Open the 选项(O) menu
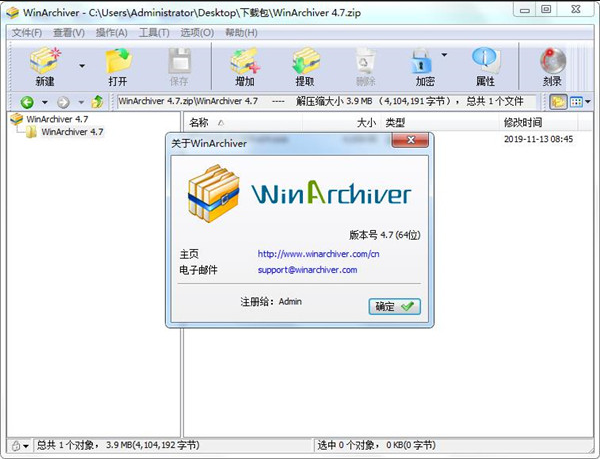600x459 pixels. tap(197, 33)
